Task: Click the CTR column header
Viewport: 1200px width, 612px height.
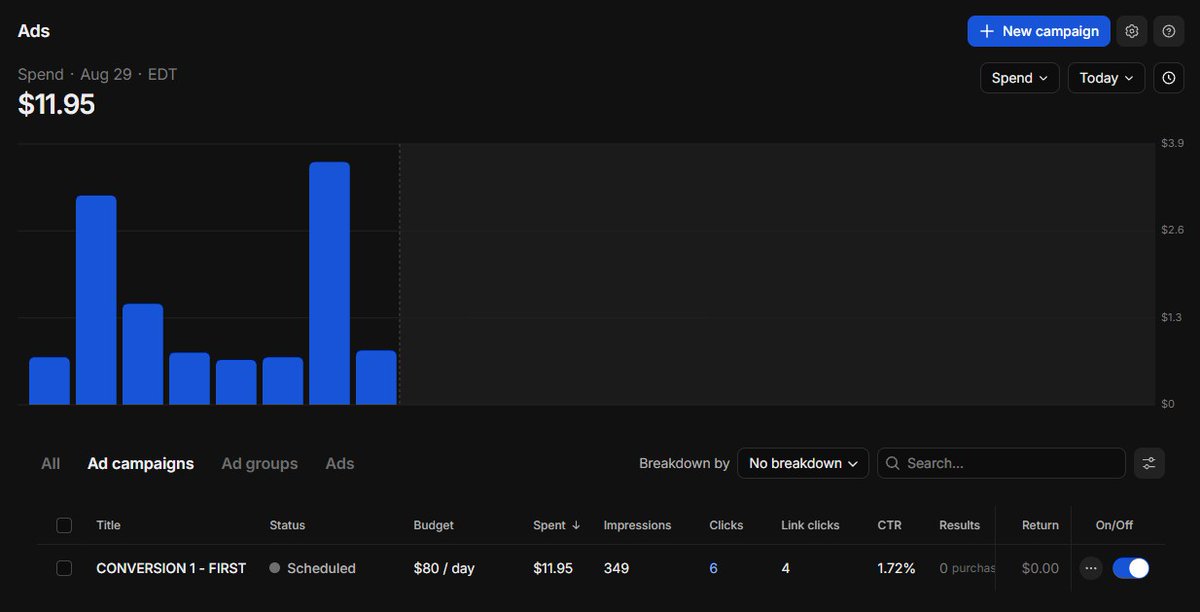Action: tap(889, 525)
